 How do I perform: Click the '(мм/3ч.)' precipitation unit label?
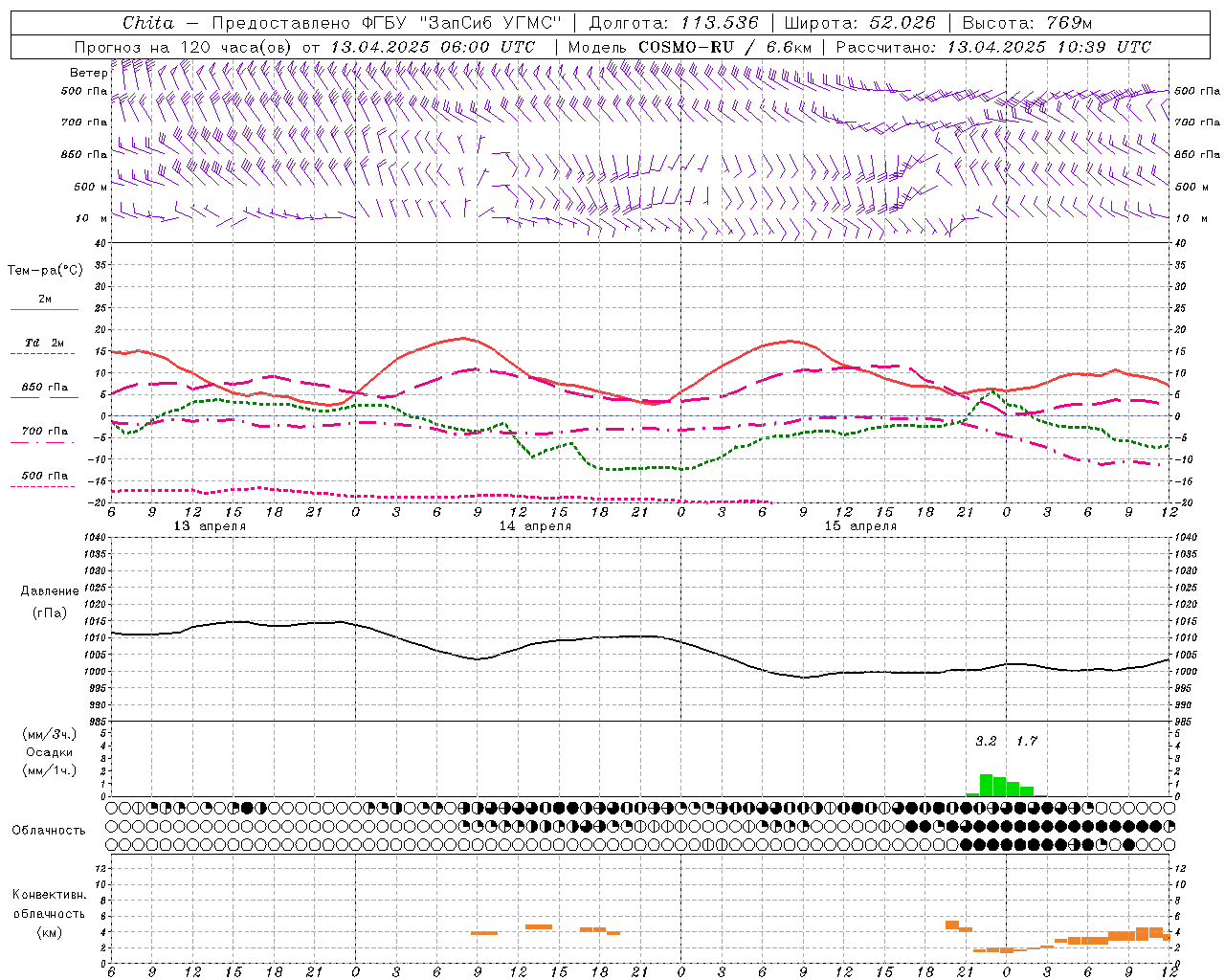[49, 734]
